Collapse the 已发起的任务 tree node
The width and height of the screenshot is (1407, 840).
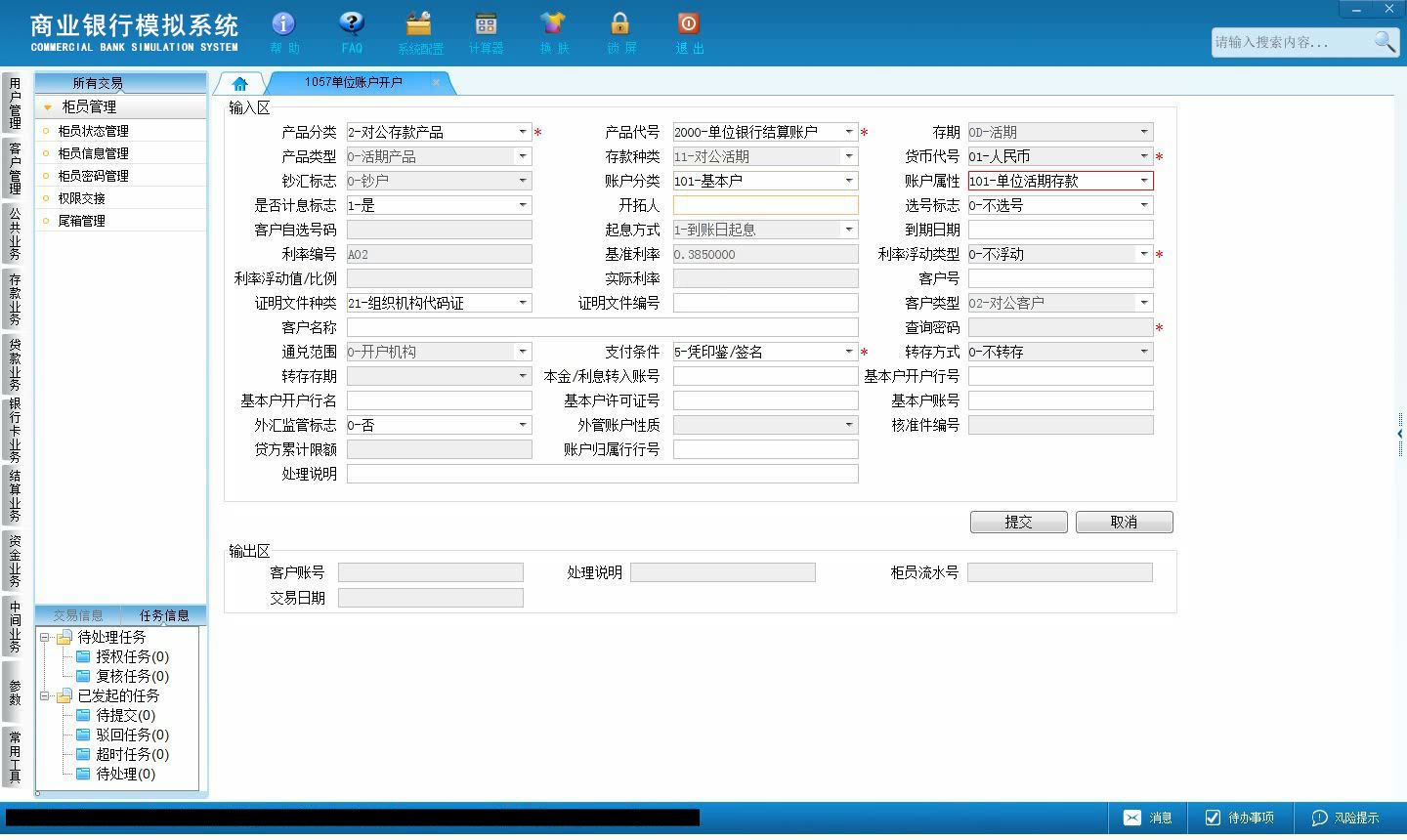coord(45,695)
